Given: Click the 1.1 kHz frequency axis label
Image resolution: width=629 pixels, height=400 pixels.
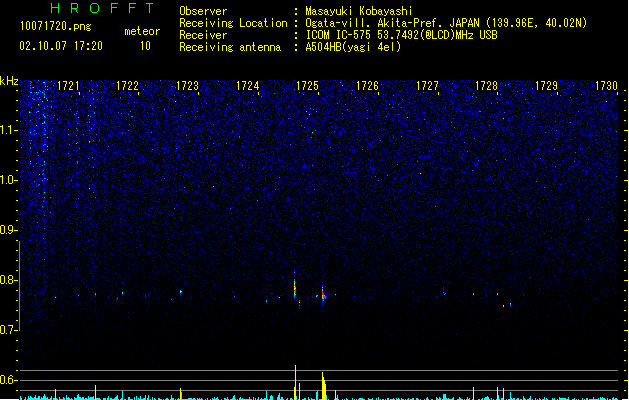Looking at the screenshot, I should tap(8, 130).
